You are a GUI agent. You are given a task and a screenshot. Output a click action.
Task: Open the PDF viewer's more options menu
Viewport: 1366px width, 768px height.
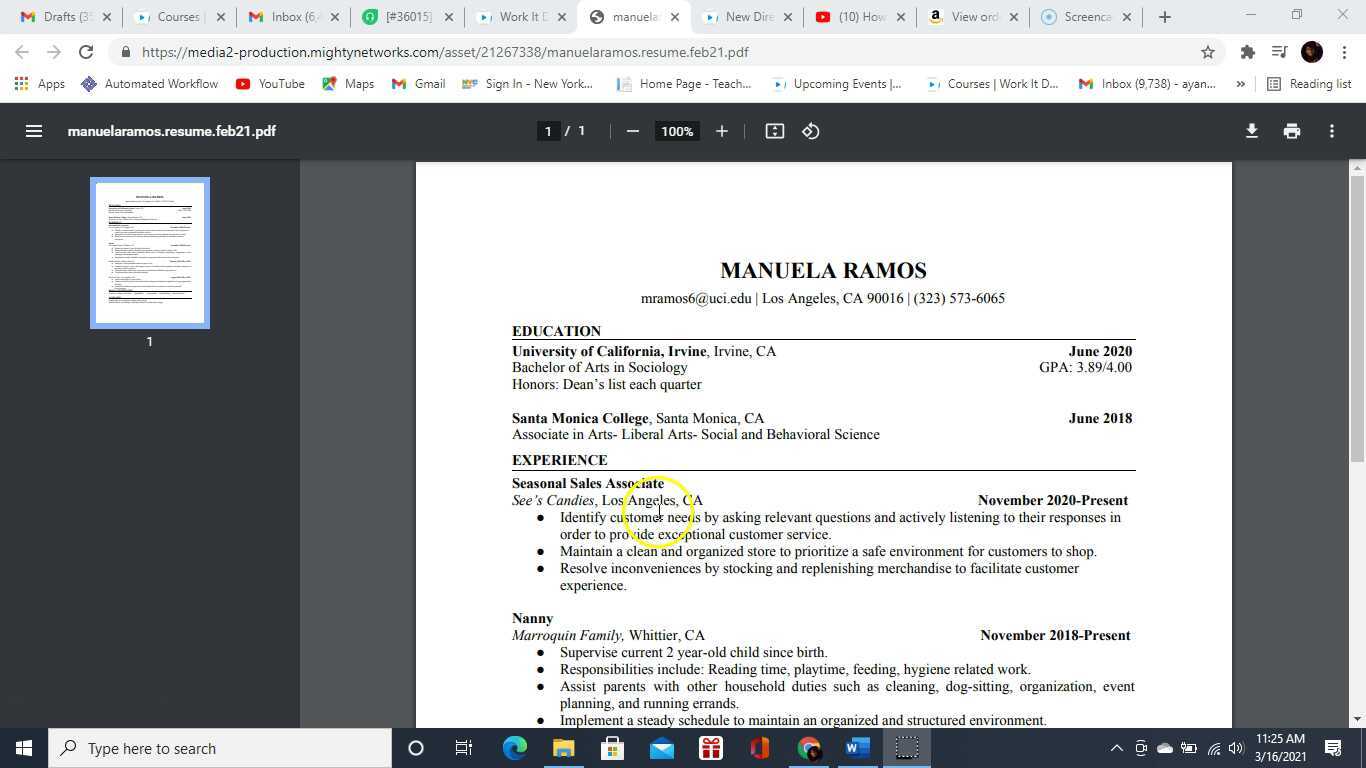pyautogui.click(x=1332, y=131)
